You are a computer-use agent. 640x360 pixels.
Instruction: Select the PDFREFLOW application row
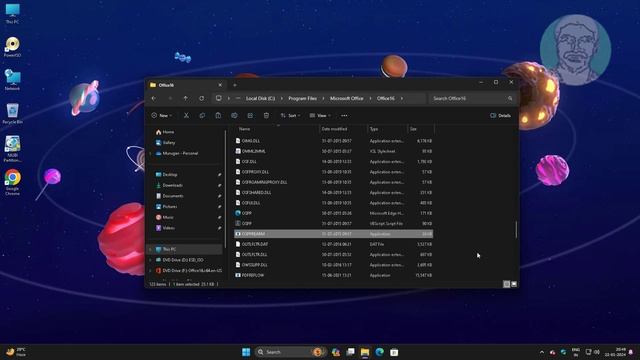[x=333, y=275]
